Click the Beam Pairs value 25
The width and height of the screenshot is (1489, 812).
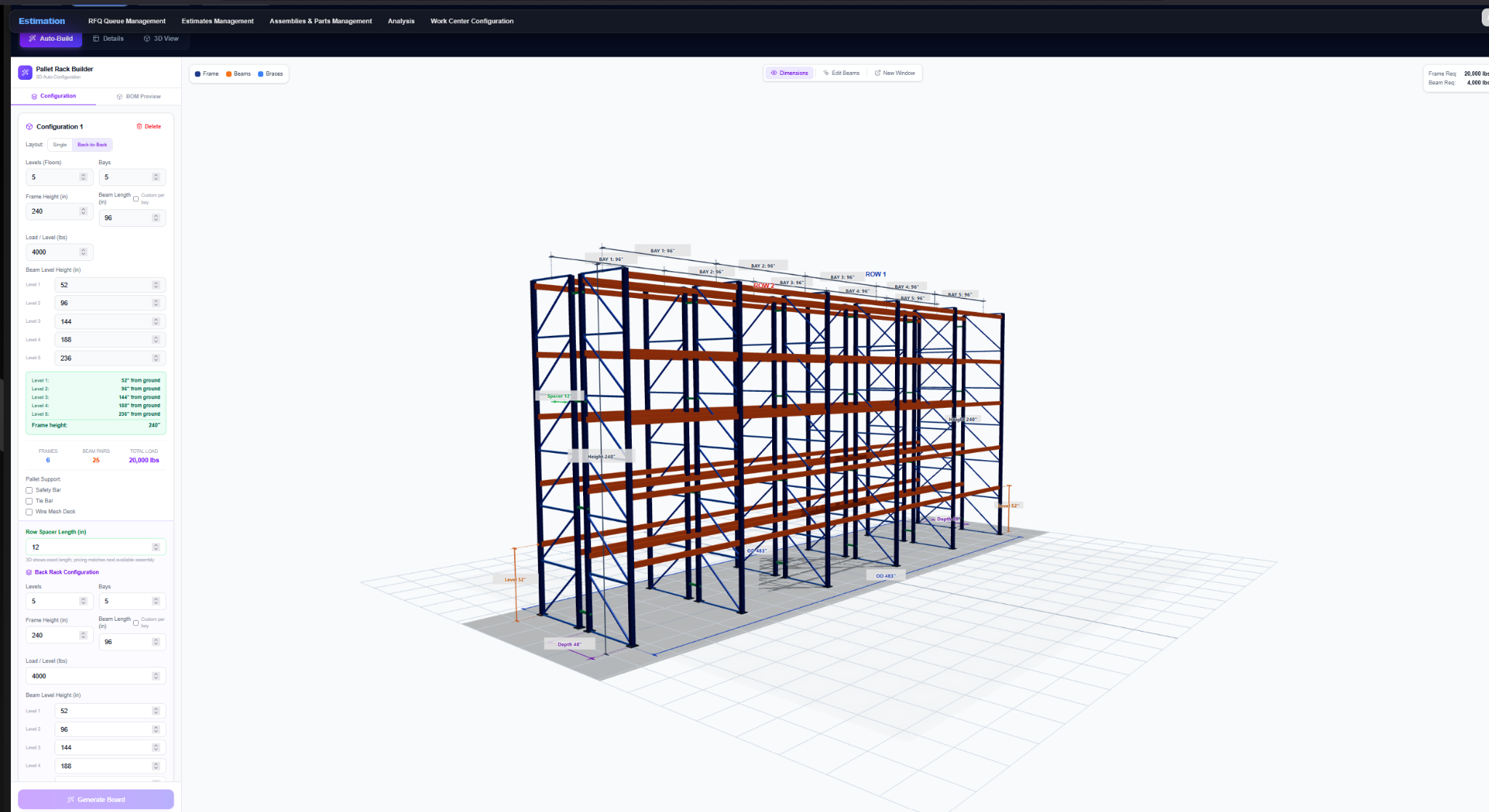tap(96, 460)
